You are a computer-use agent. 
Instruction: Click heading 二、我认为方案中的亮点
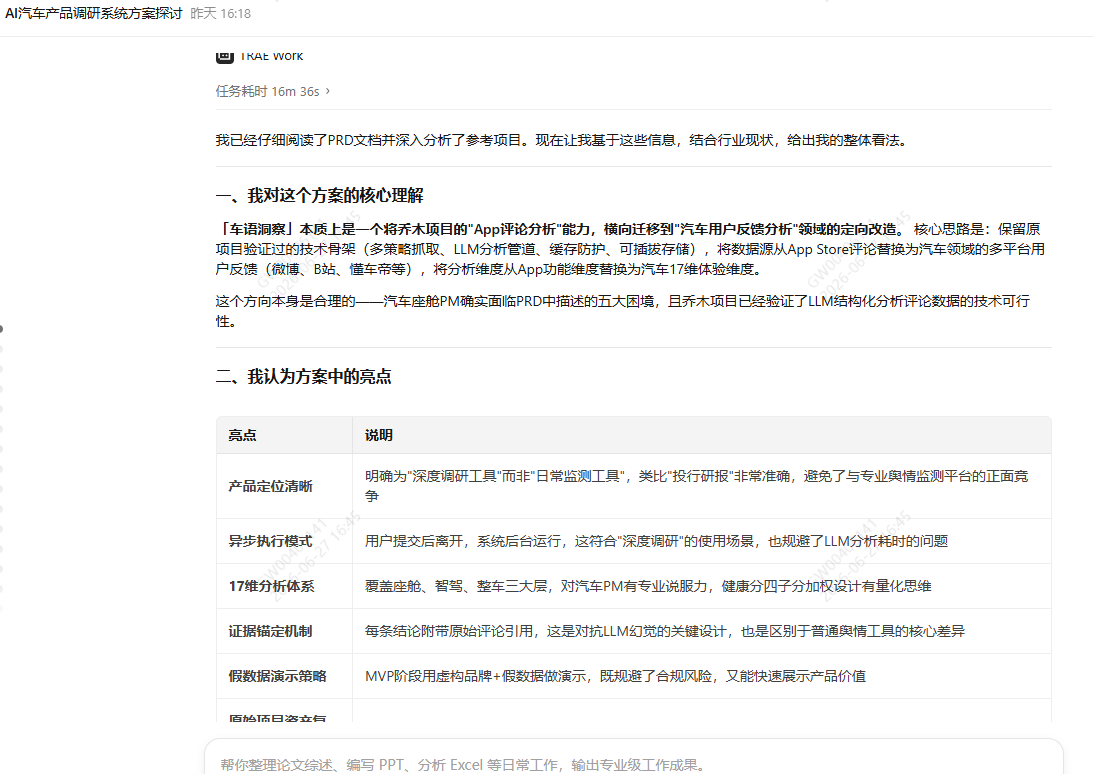[304, 377]
